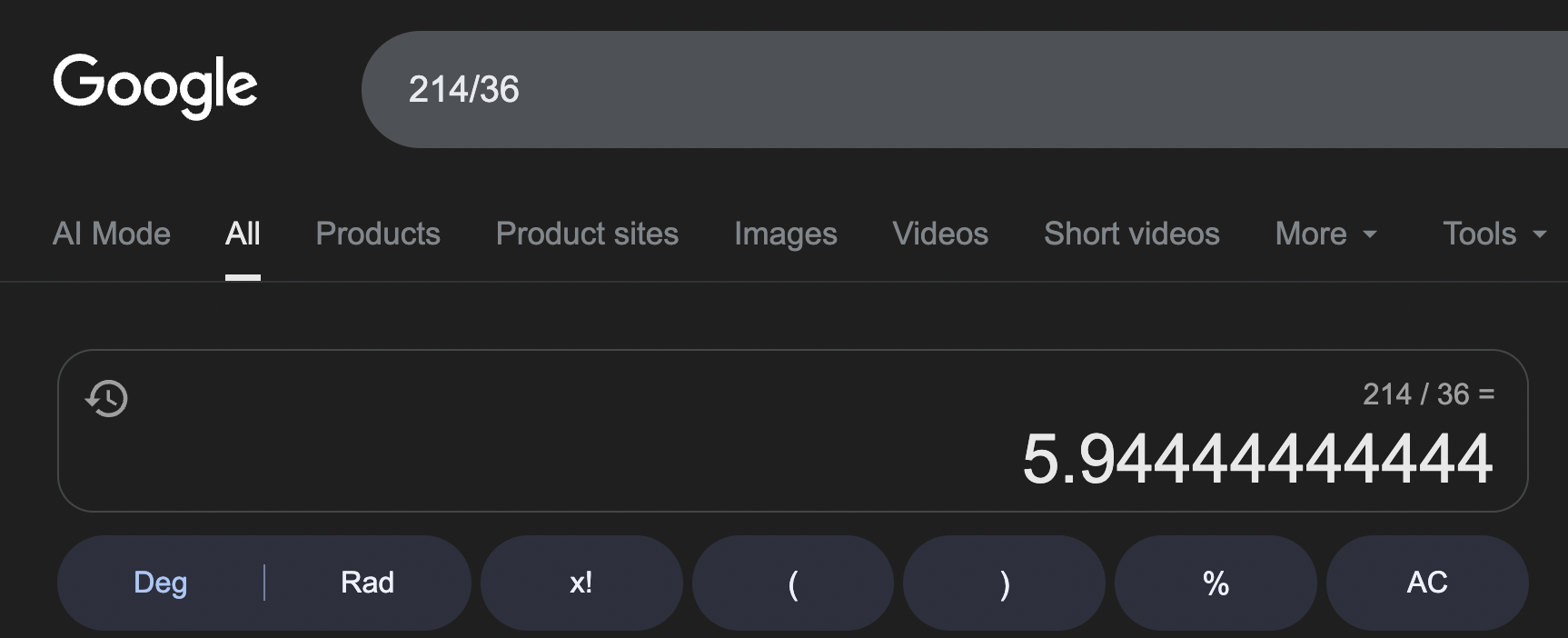Expand the More search filters dropdown
Screen dimensions: 1568x638
(x=1325, y=234)
